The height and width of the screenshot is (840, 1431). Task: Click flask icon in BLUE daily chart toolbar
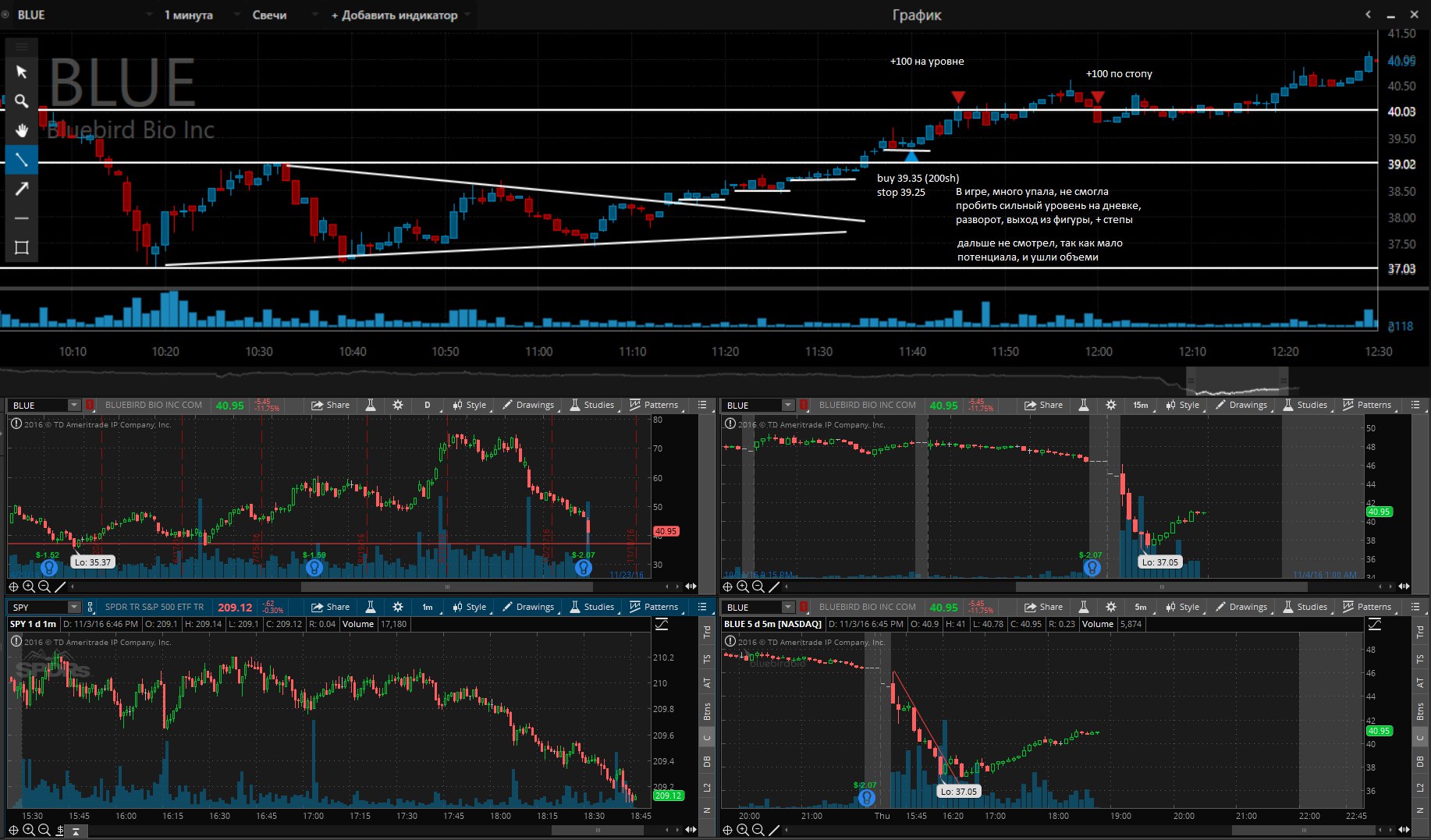click(x=371, y=405)
